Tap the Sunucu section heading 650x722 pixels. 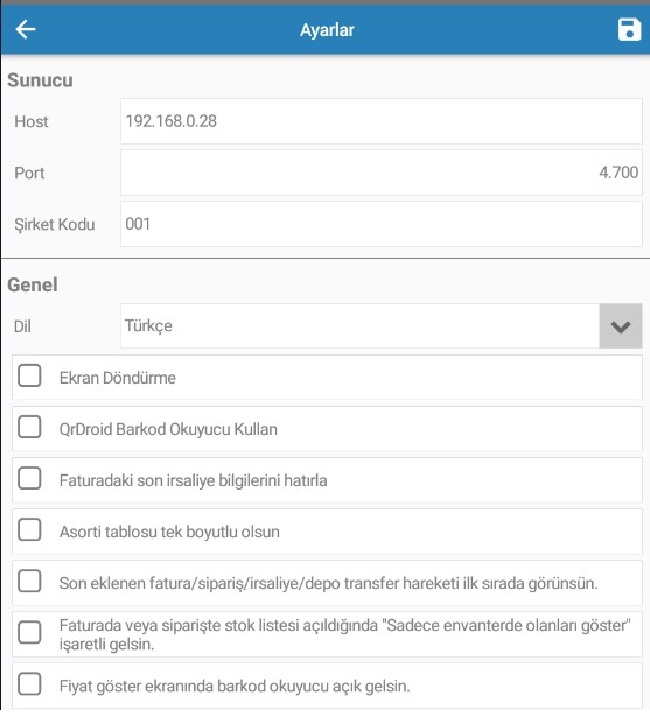tap(40, 80)
